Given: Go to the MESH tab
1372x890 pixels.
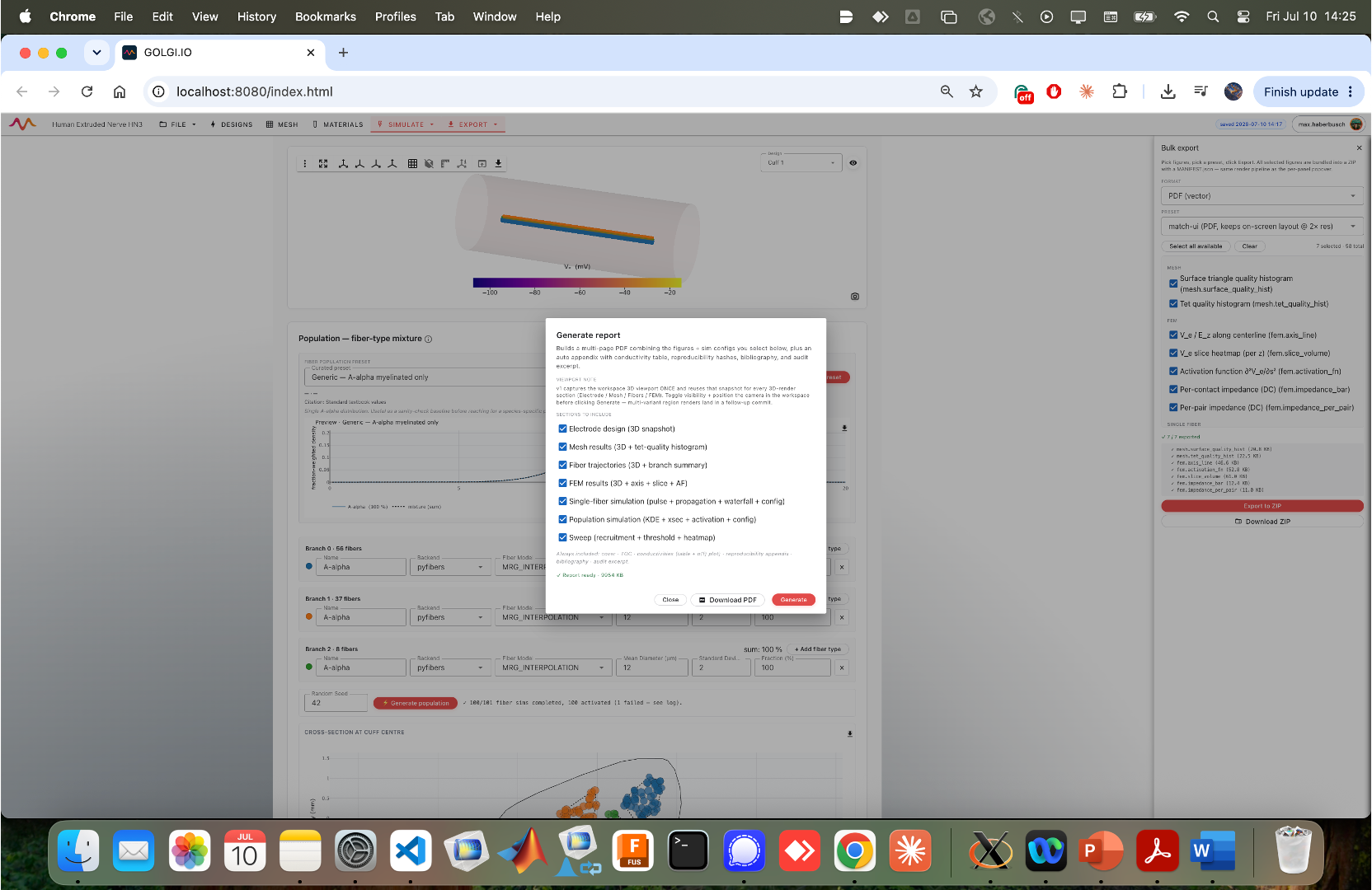Looking at the screenshot, I should (x=282, y=124).
